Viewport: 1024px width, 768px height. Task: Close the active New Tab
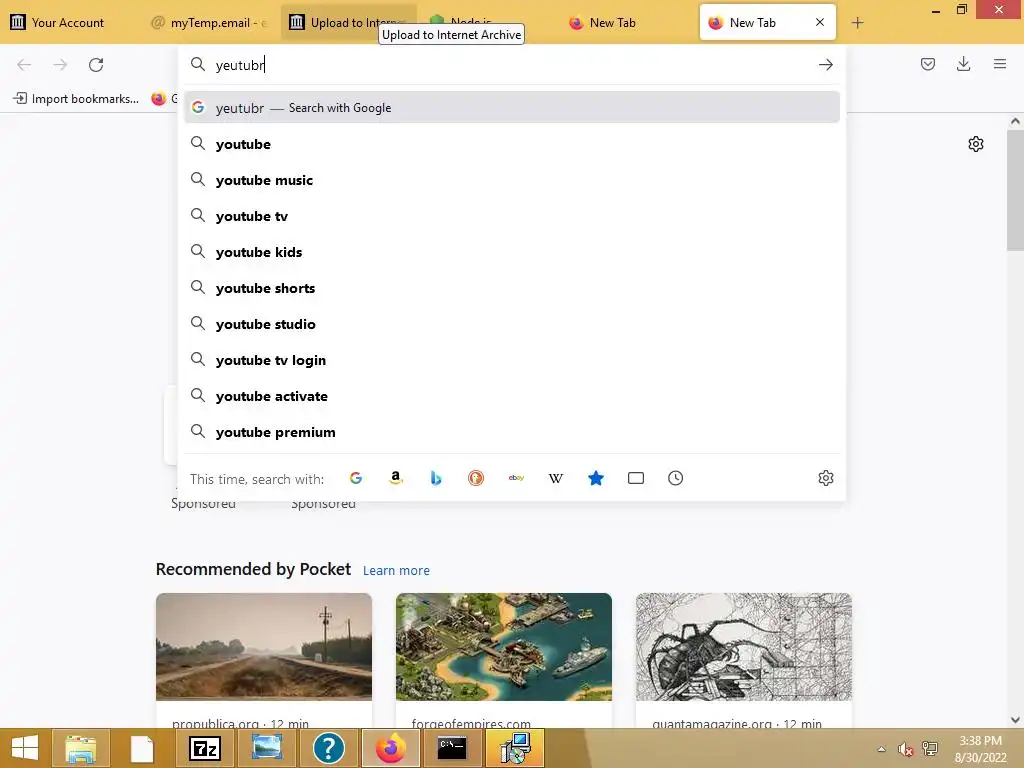pyautogui.click(x=820, y=22)
